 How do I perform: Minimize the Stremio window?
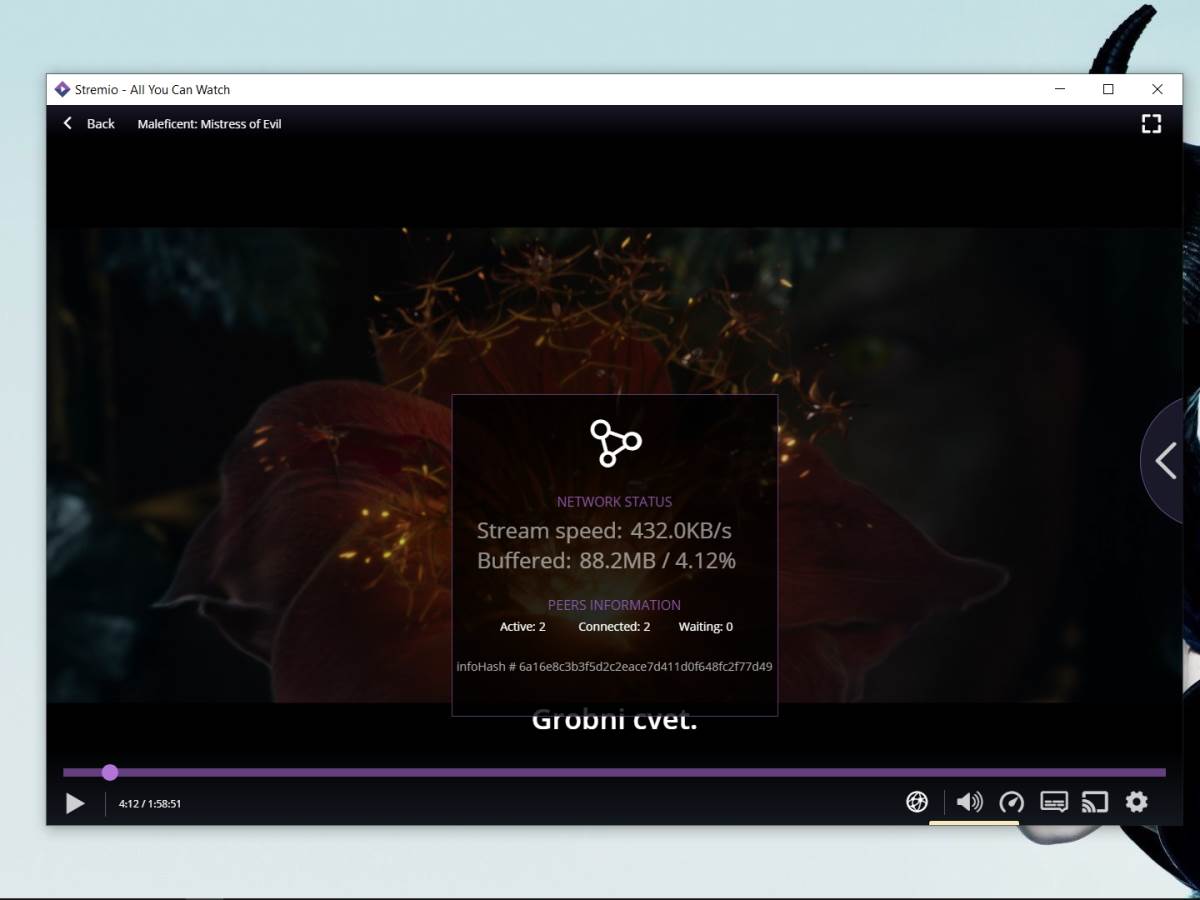(x=1060, y=89)
